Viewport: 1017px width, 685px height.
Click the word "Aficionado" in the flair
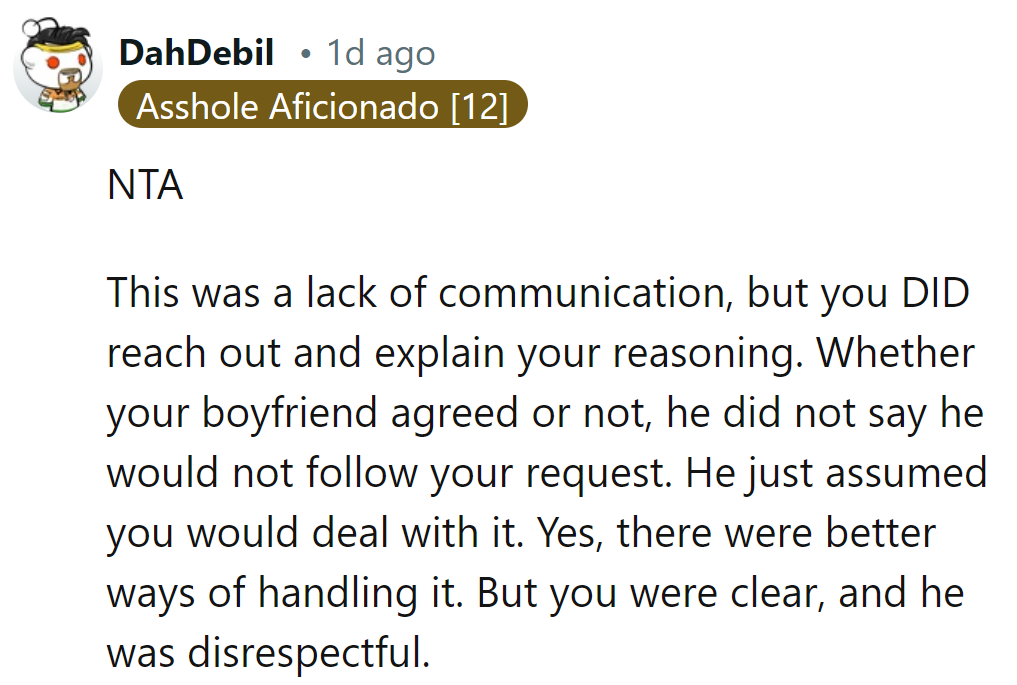(x=354, y=106)
